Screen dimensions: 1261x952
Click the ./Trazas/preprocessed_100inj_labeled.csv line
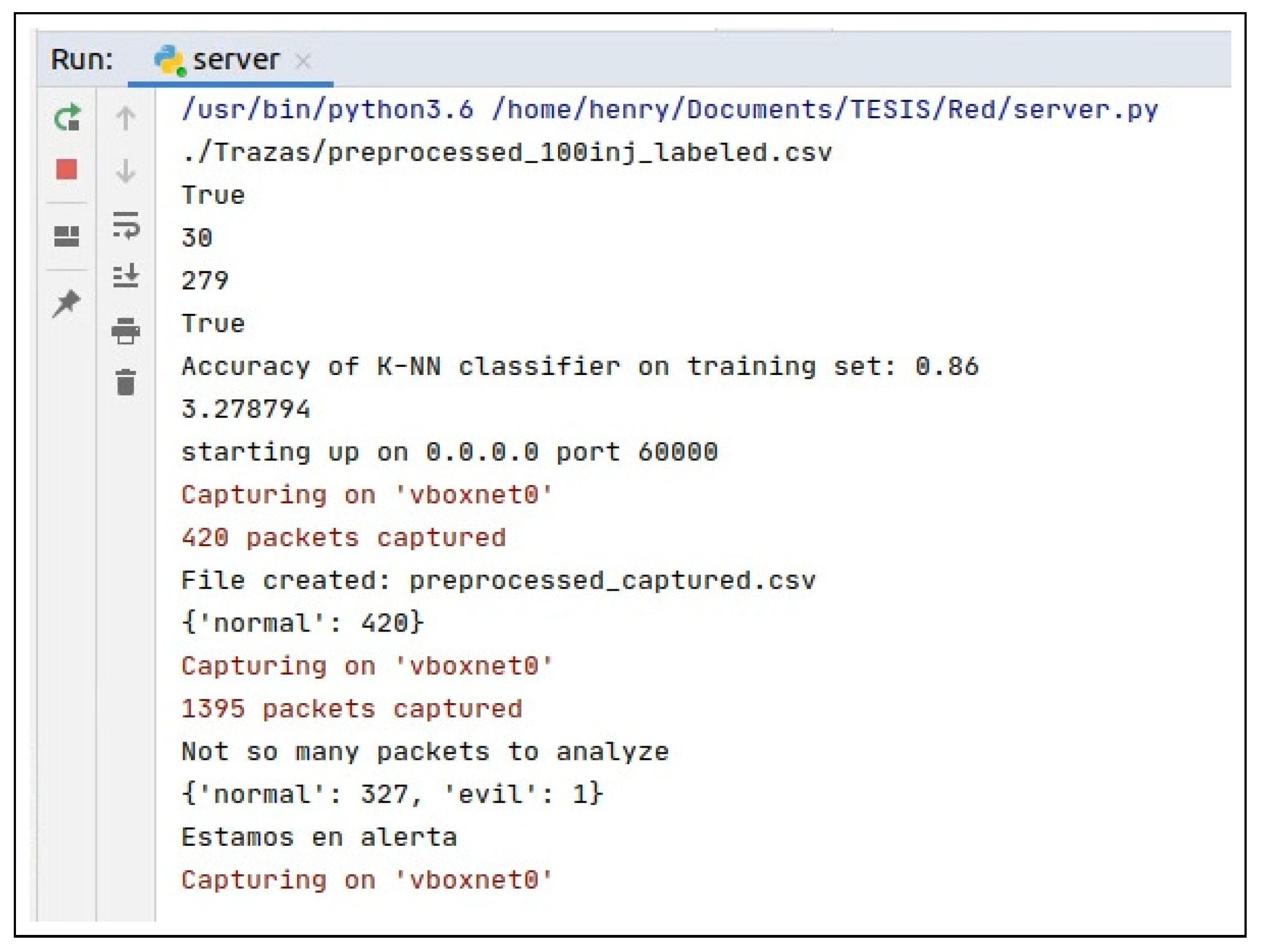tap(506, 153)
